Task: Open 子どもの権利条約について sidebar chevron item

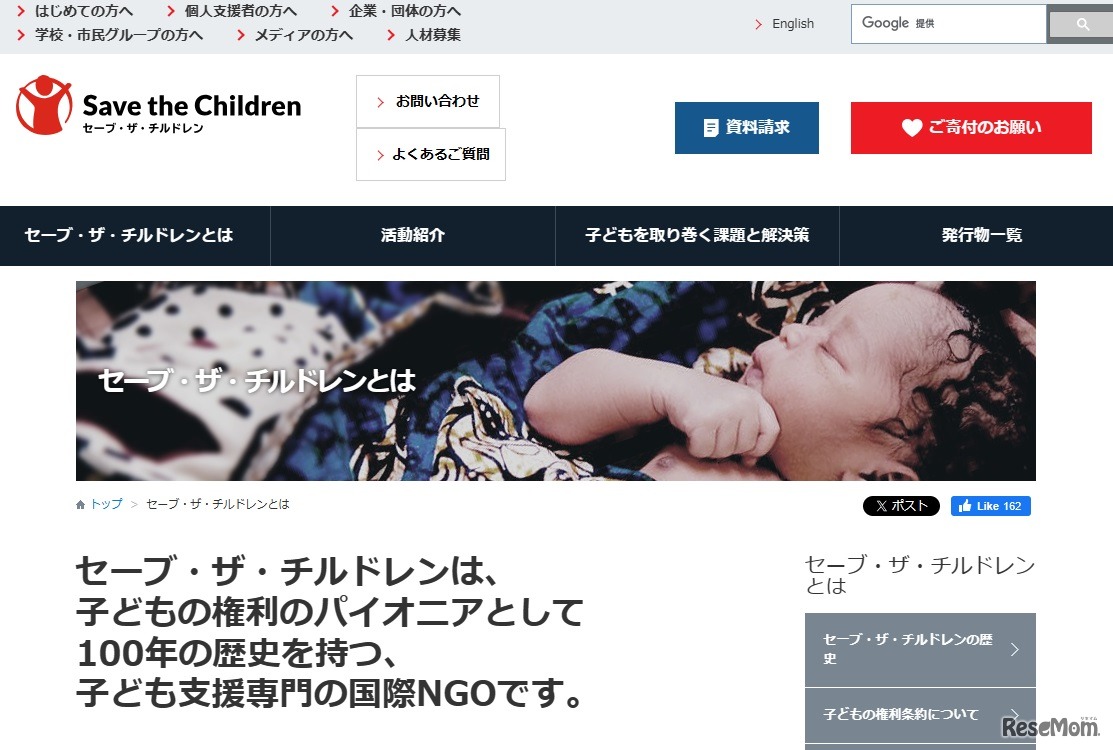Action: 920,715
